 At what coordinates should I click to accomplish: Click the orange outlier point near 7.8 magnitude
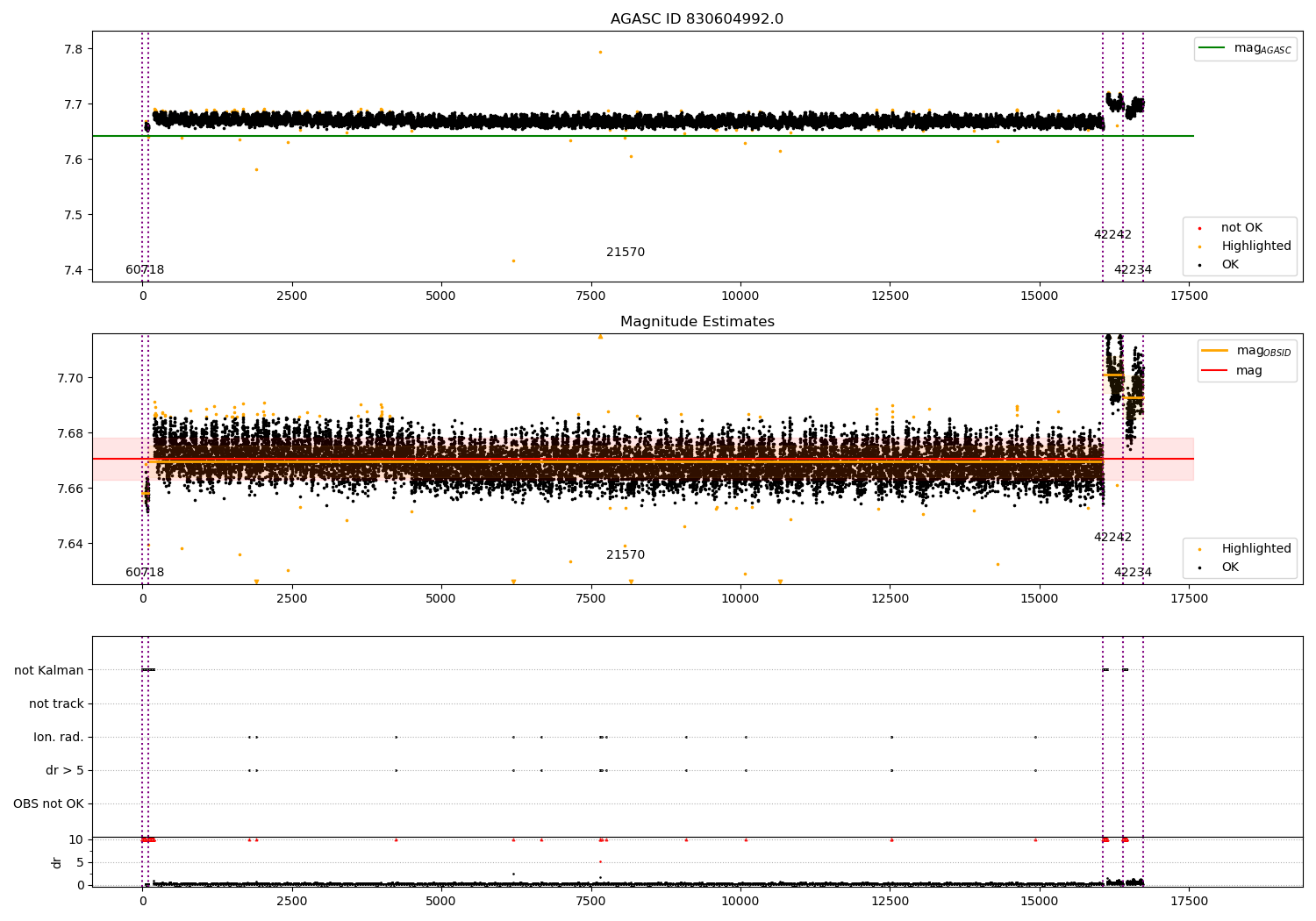[x=600, y=52]
